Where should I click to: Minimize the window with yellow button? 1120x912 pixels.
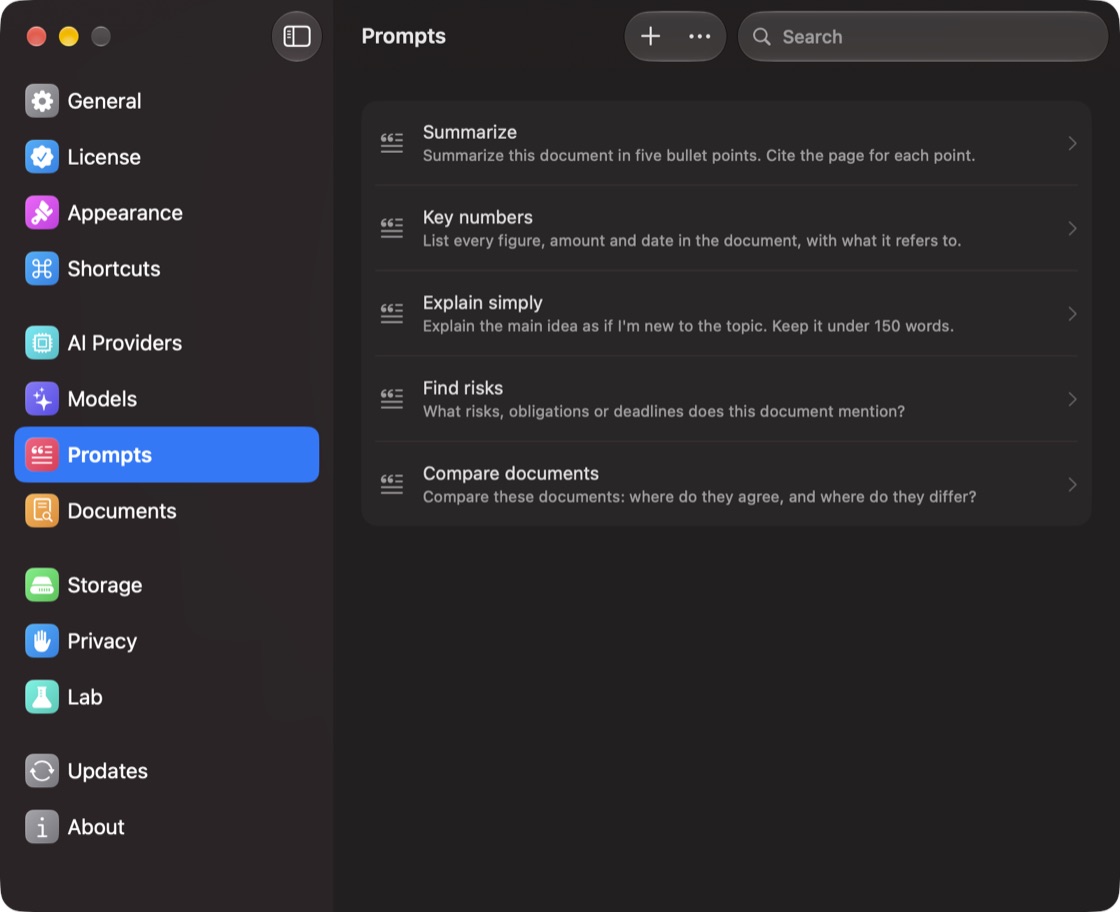[69, 36]
